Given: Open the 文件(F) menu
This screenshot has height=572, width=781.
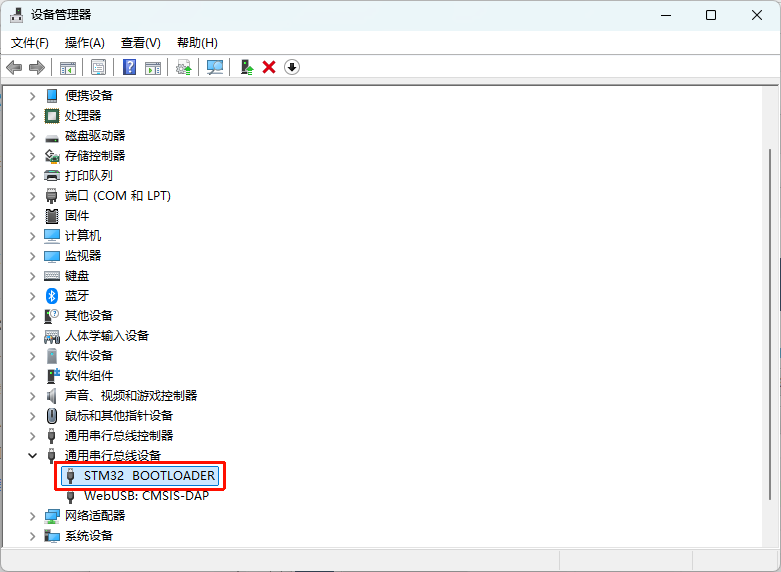Looking at the screenshot, I should 29,43.
